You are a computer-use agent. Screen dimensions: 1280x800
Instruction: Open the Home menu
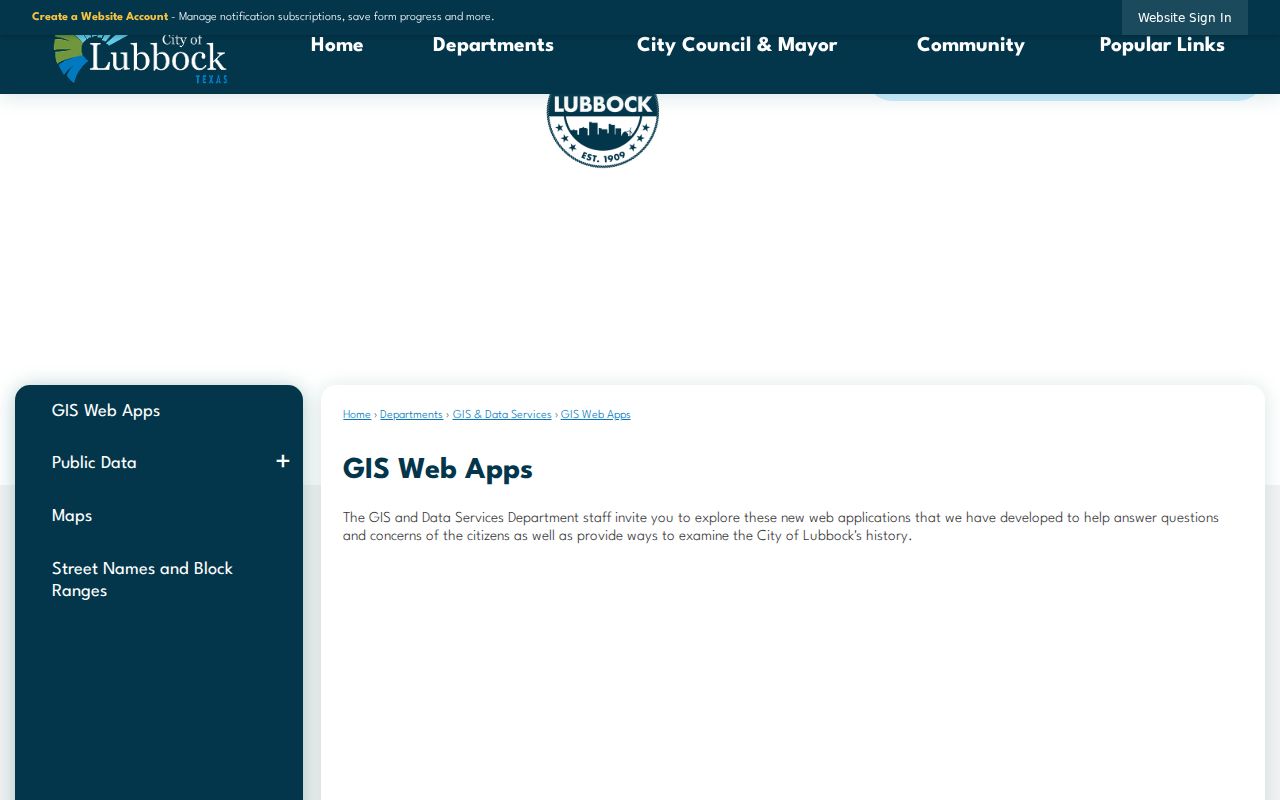[337, 45]
